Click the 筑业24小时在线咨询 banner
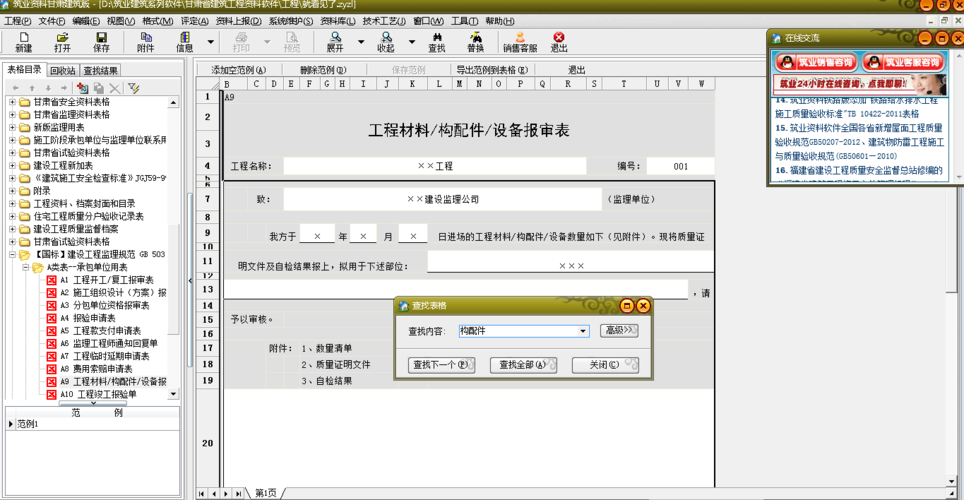The width and height of the screenshot is (964, 500). (859, 84)
